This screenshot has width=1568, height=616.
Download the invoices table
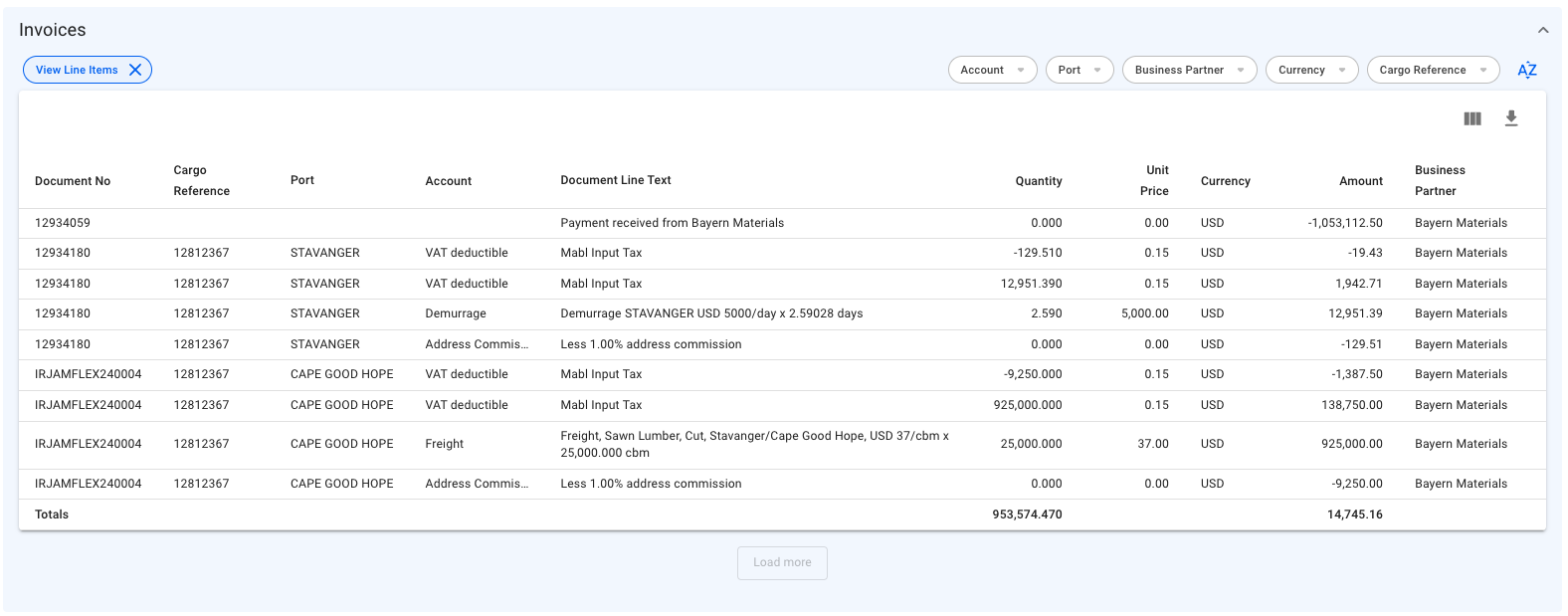pos(1510,118)
